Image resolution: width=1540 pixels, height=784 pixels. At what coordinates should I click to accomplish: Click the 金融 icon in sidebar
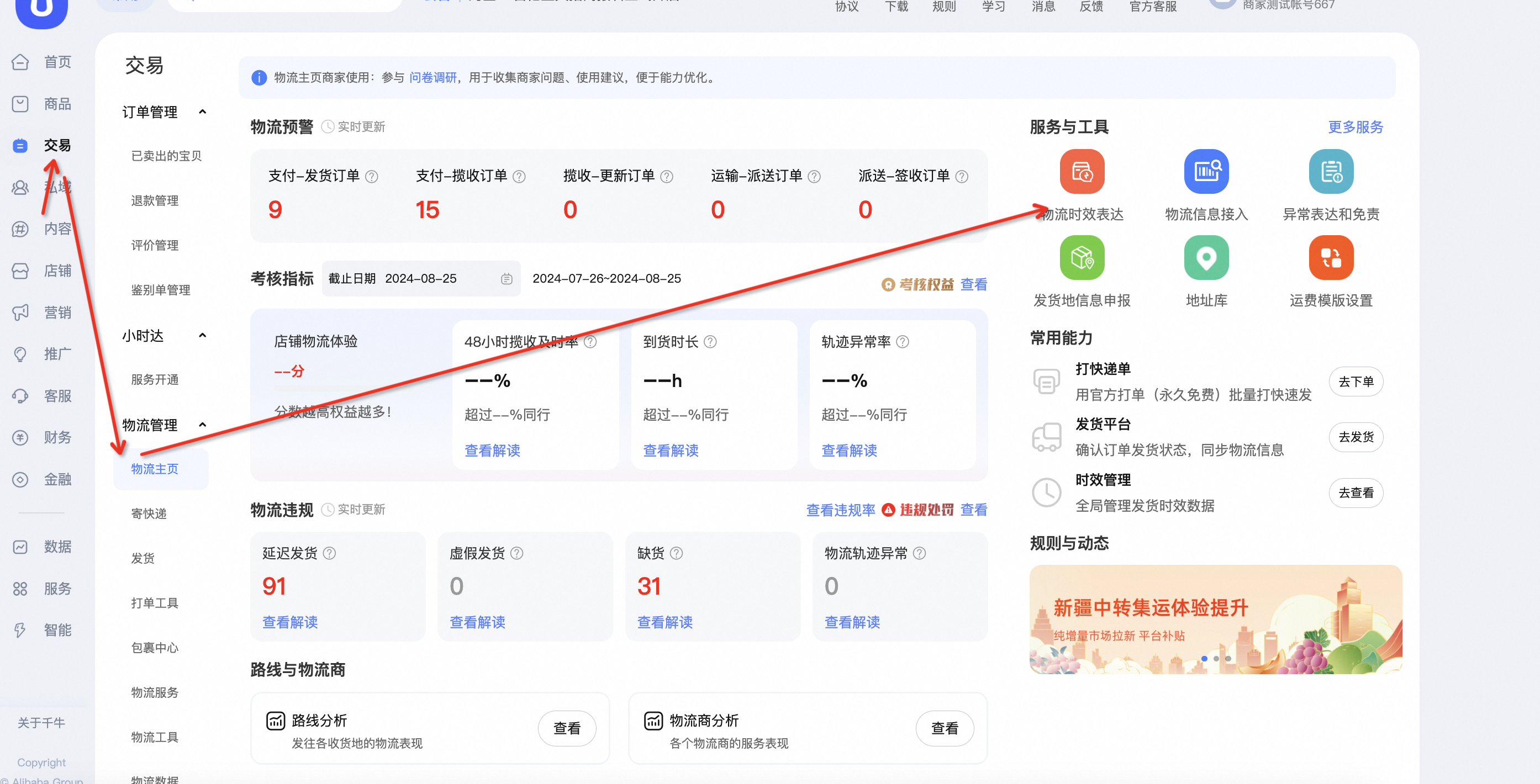click(x=20, y=479)
